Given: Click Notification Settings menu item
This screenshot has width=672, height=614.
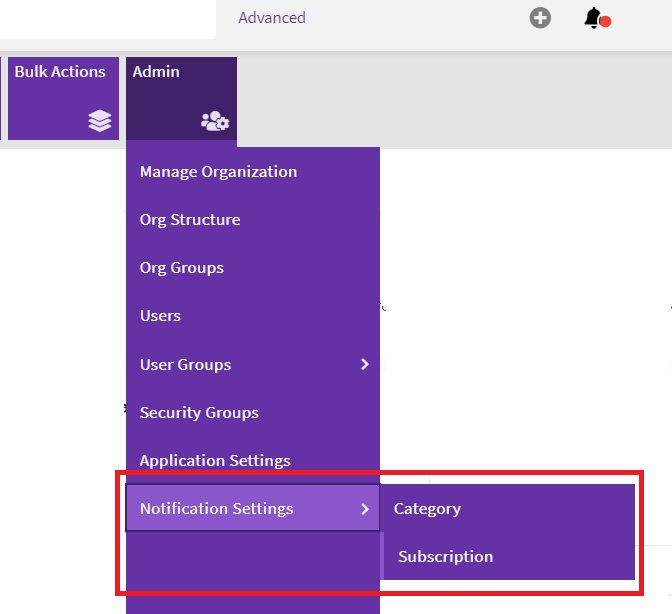Looking at the screenshot, I should pyautogui.click(x=217, y=509).
